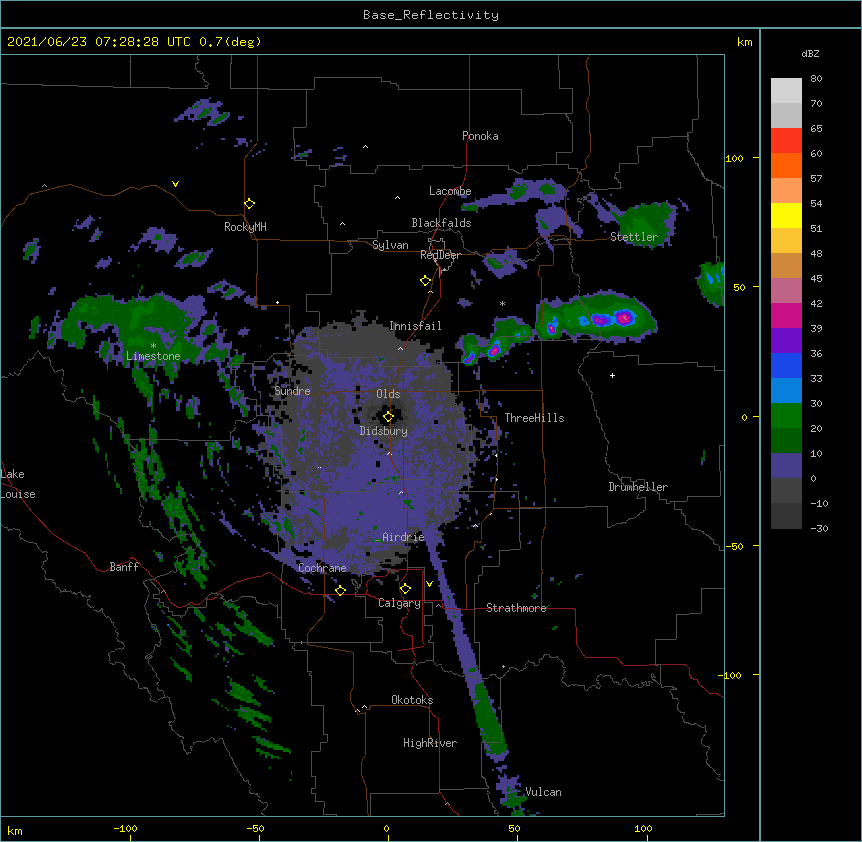Click the Limestone label

(x=153, y=356)
